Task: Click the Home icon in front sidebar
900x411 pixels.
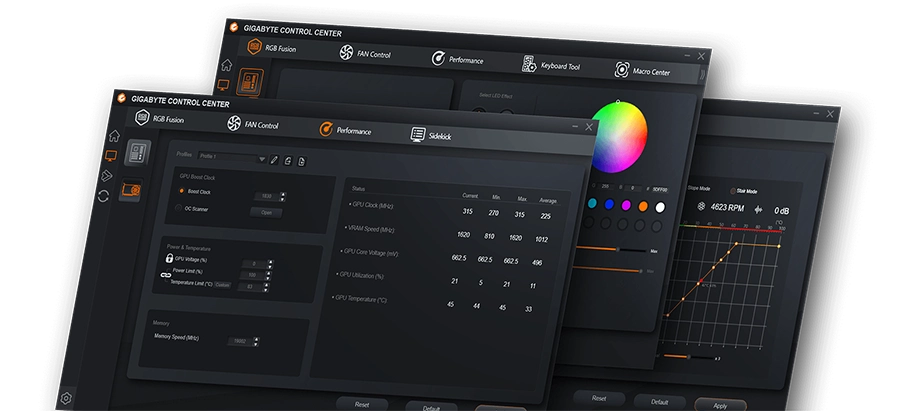Action: pyautogui.click(x=114, y=135)
